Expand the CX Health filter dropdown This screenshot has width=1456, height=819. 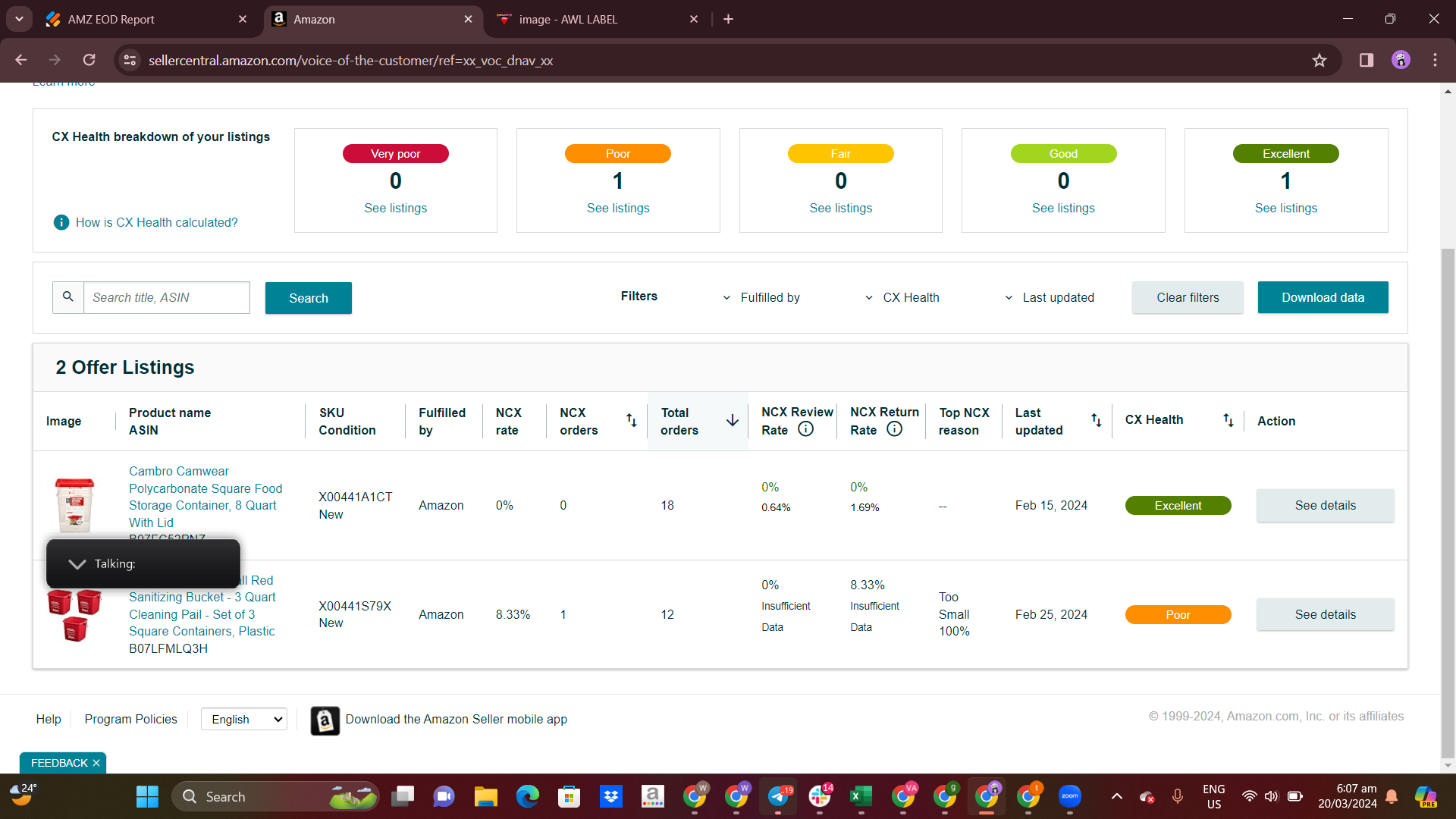(902, 298)
